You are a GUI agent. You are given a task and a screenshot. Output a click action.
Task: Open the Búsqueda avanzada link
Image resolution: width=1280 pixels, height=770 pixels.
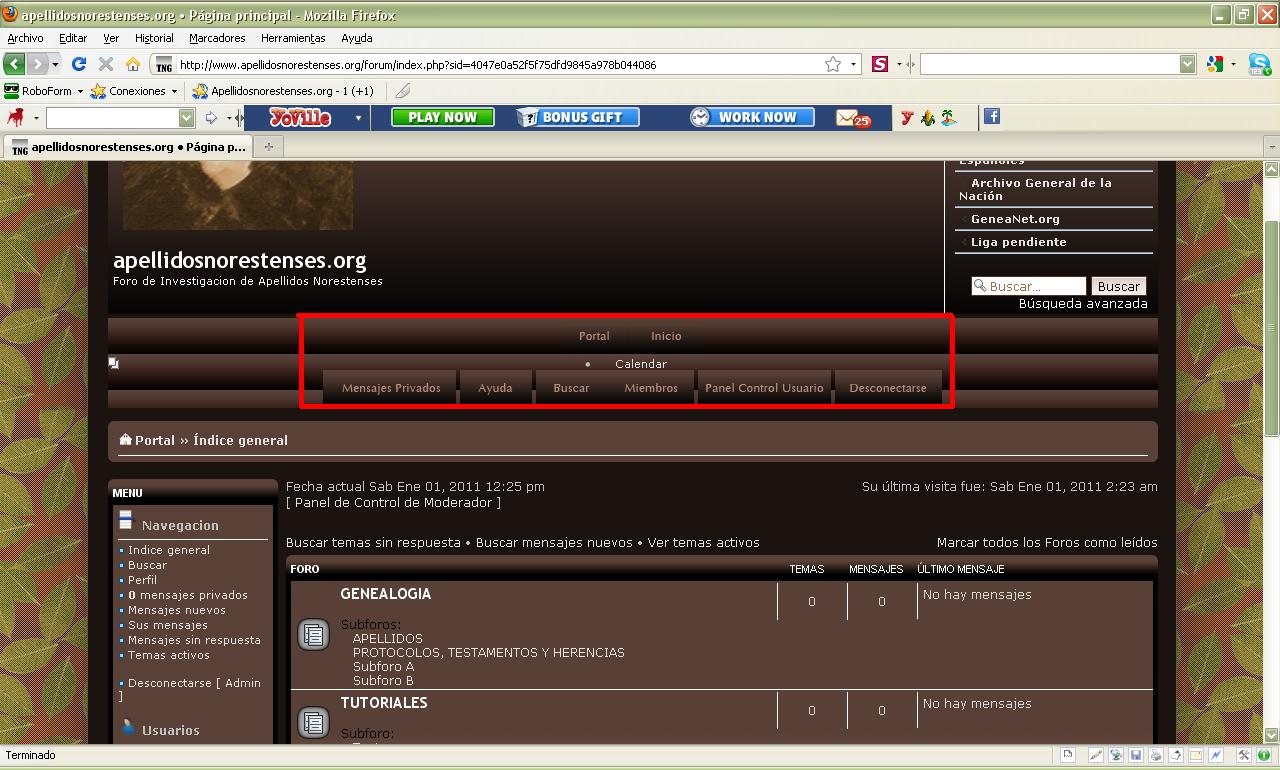tap(1083, 304)
